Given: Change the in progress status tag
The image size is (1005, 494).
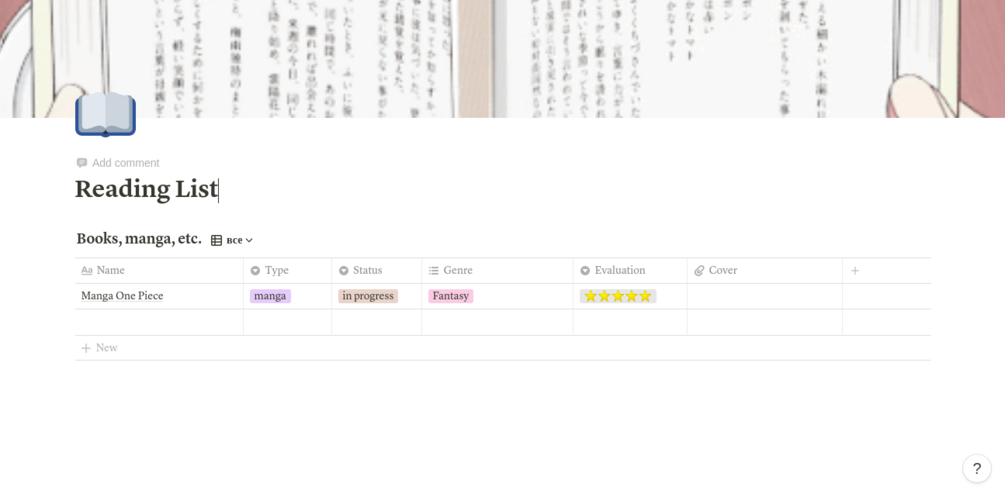Looking at the screenshot, I should click(369, 296).
